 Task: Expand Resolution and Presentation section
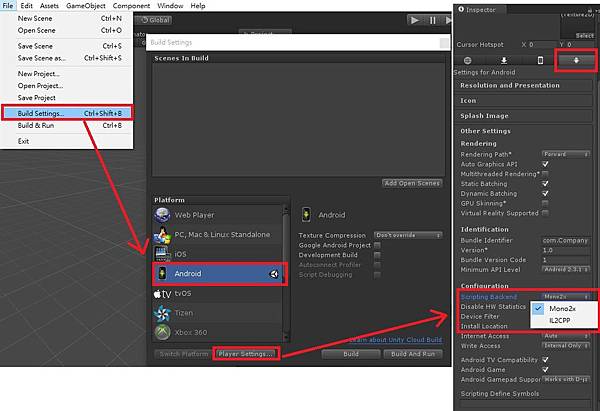pyautogui.click(x=523, y=85)
